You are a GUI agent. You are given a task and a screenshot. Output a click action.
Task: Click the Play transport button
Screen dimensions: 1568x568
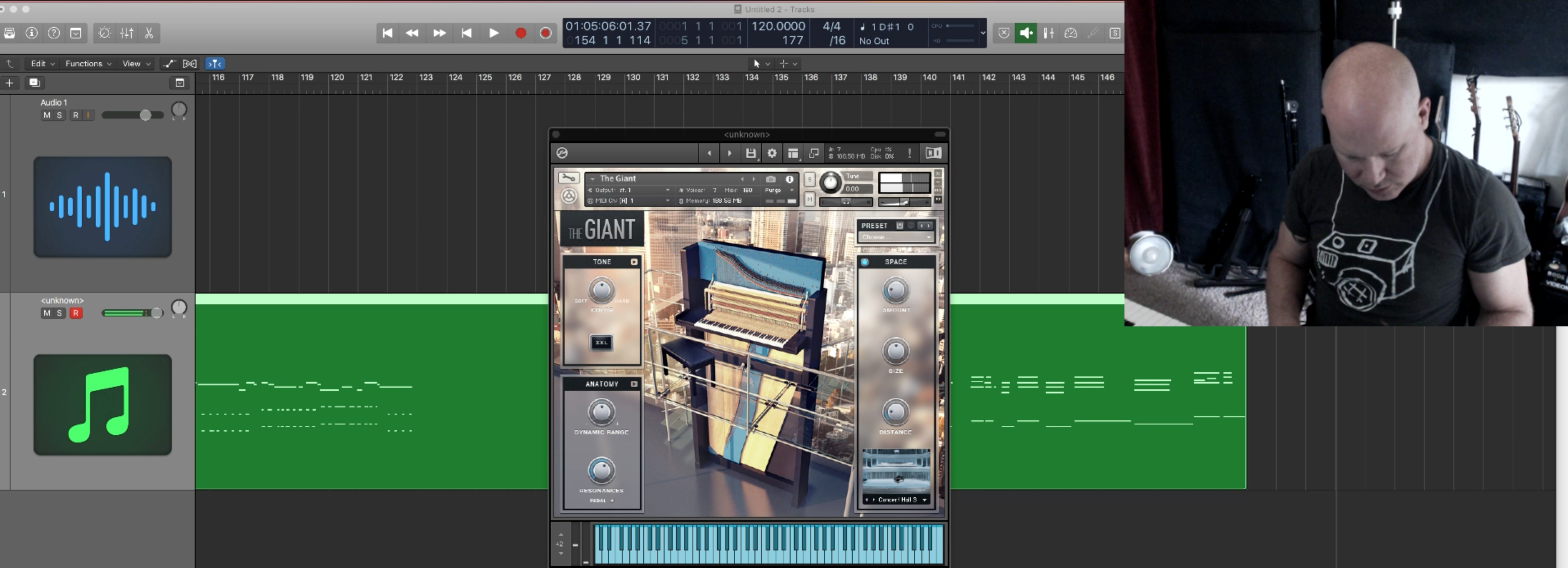493,33
